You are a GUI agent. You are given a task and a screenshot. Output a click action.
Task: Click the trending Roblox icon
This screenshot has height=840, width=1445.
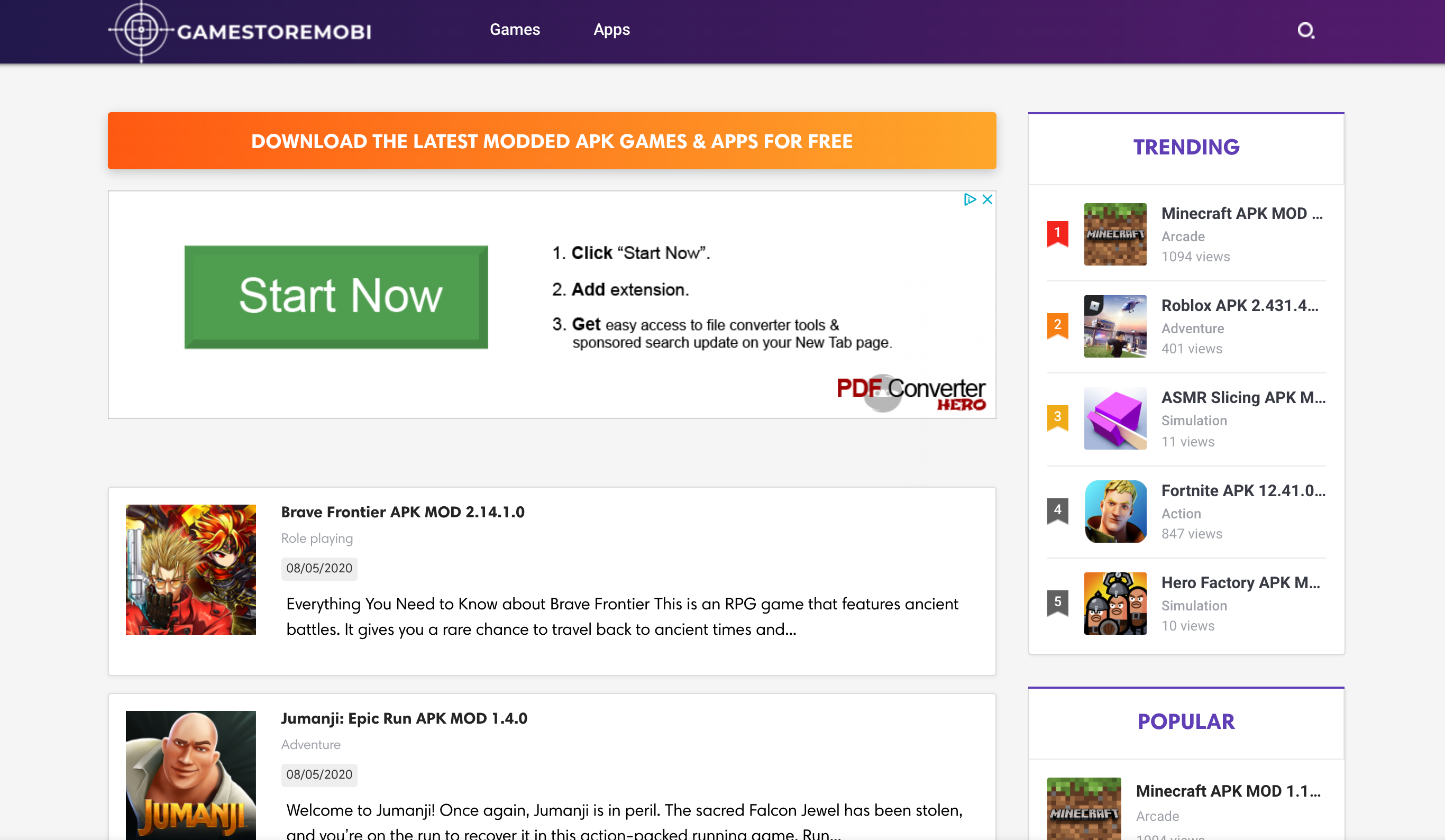point(1115,326)
